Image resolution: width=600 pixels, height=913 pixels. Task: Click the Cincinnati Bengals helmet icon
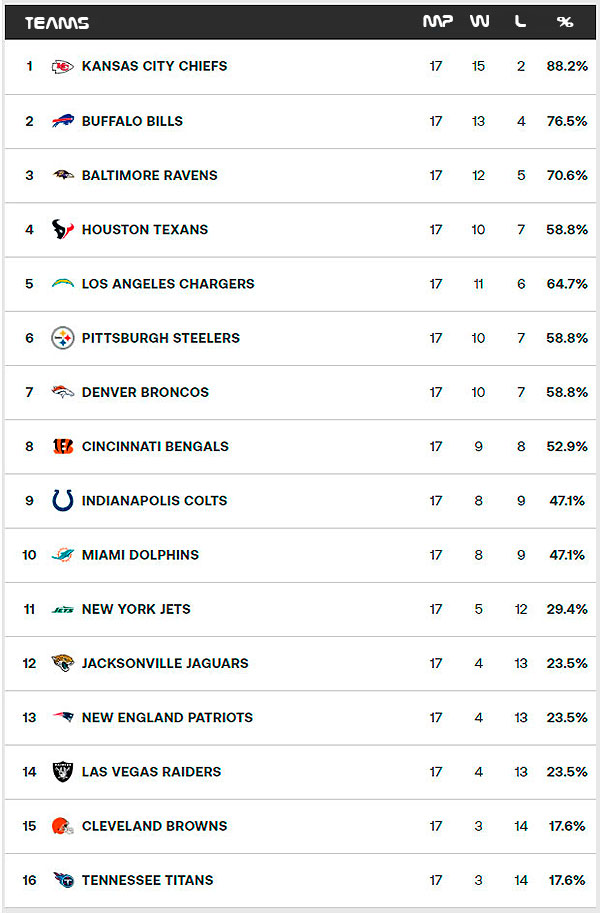coord(63,446)
